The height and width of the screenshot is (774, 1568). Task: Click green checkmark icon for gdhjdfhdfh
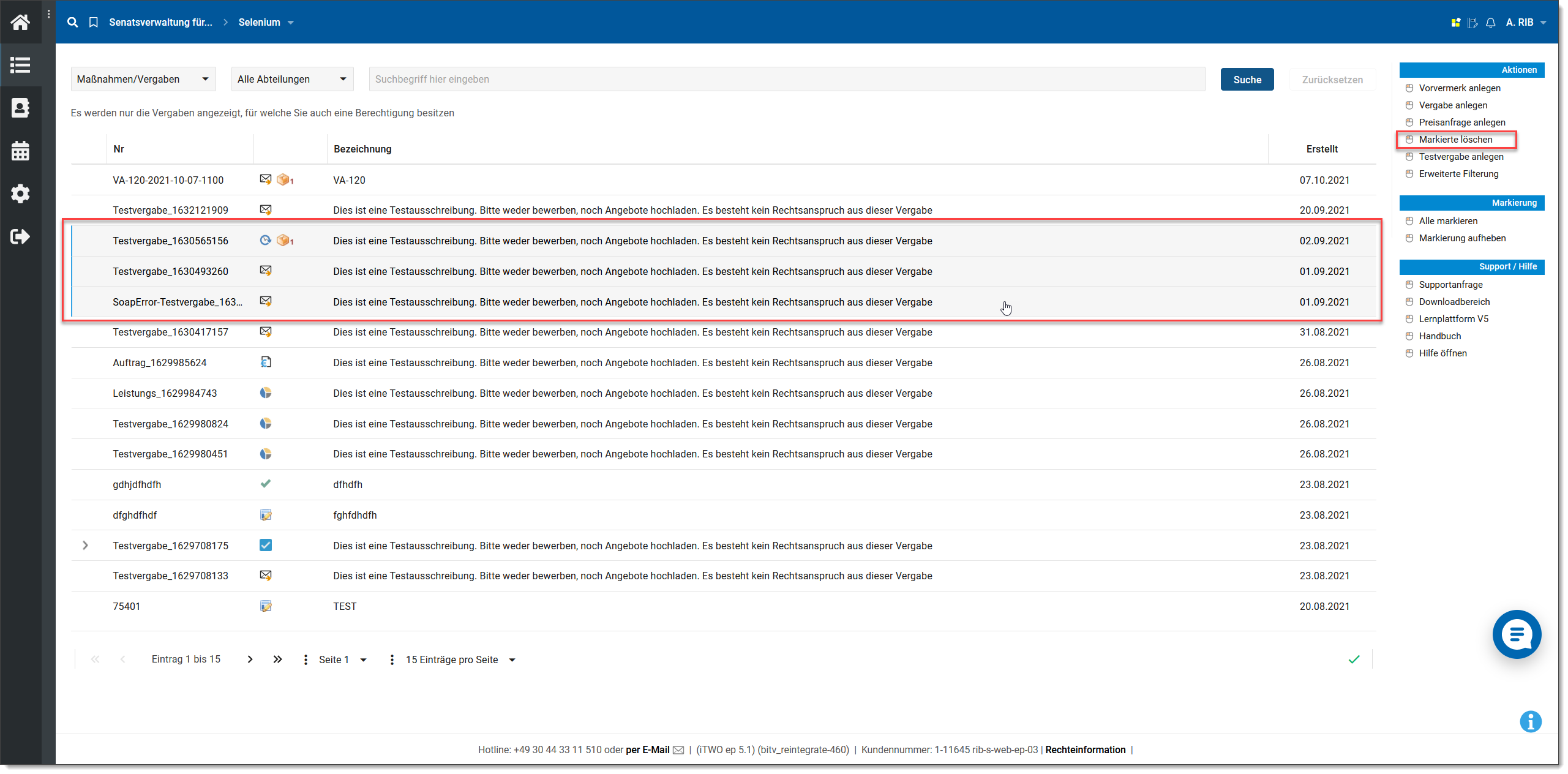pyautogui.click(x=265, y=484)
